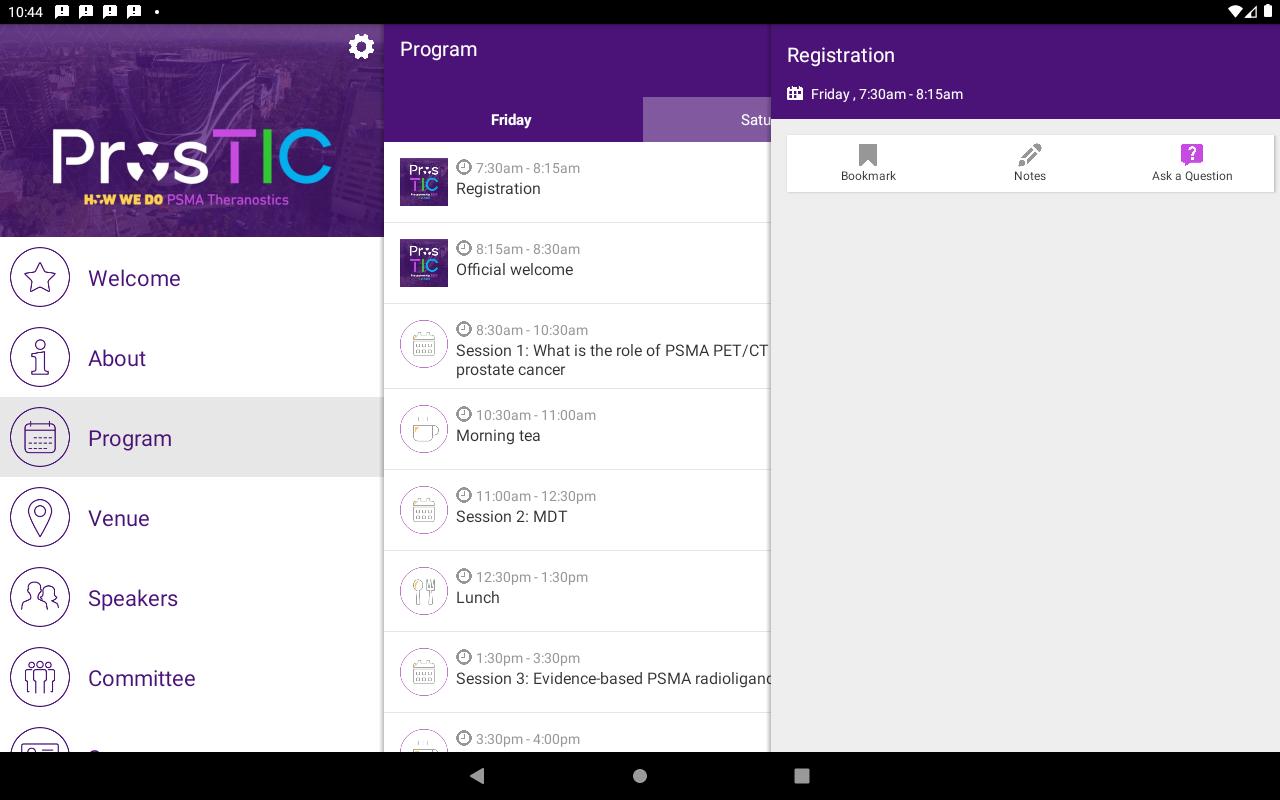Tap the About info icon
This screenshot has height=800, width=1280.
[x=40, y=357]
